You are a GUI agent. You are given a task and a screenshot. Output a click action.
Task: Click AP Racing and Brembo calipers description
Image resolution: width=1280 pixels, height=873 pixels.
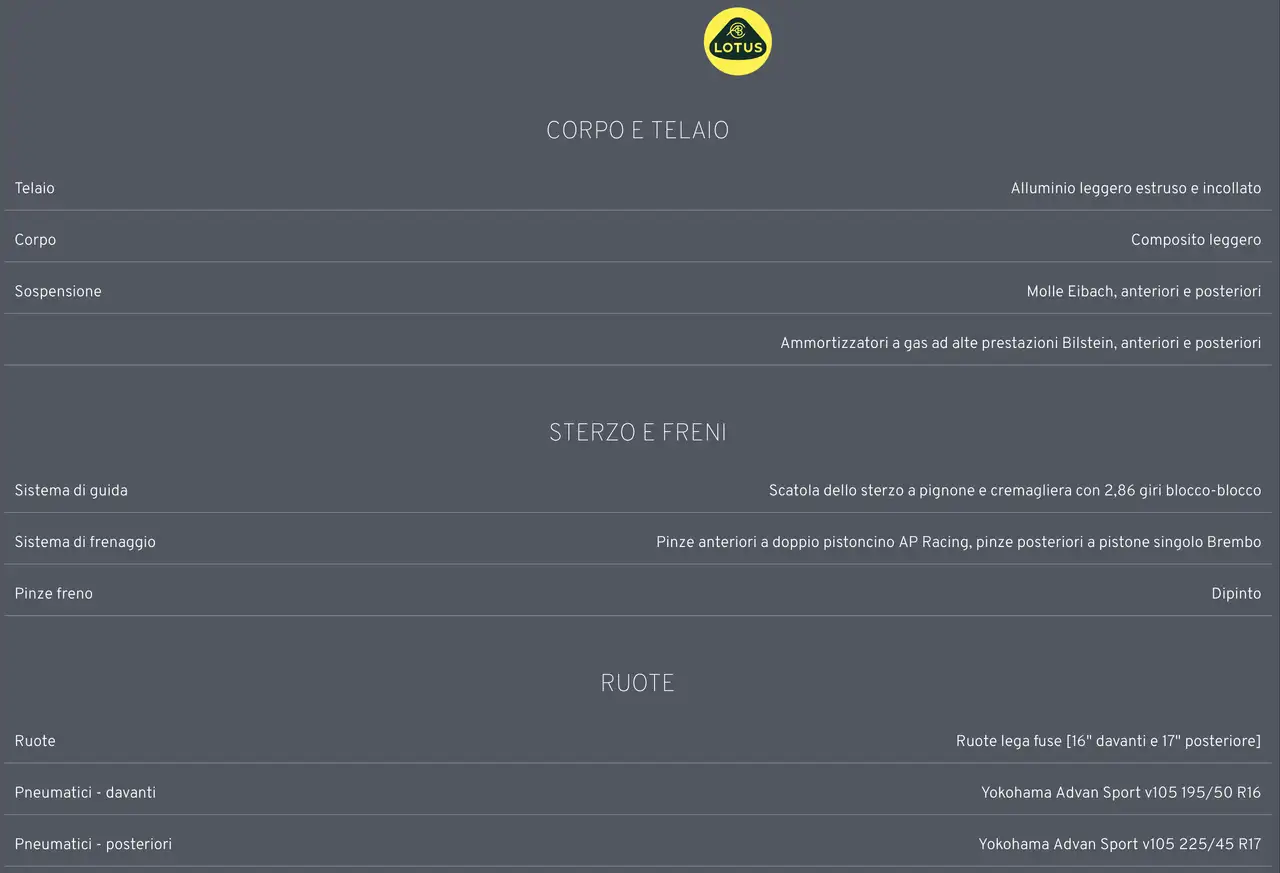tap(959, 542)
